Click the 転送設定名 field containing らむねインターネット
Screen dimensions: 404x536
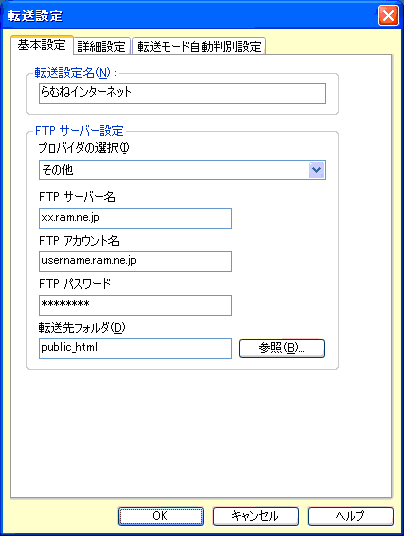[182, 93]
